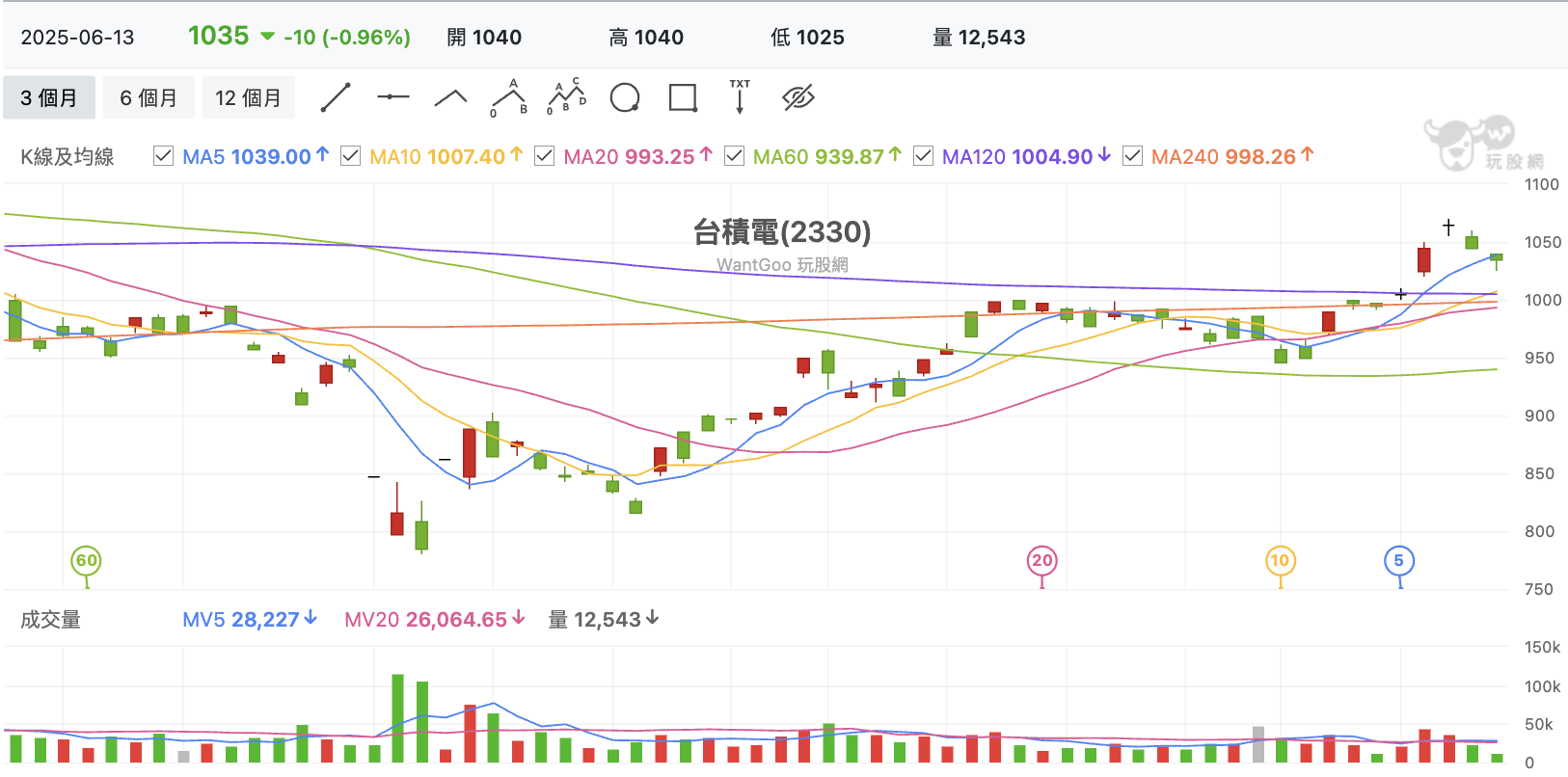The width and height of the screenshot is (1568, 777).
Task: Switch to 3 個月 range tab
Action: 49,97
